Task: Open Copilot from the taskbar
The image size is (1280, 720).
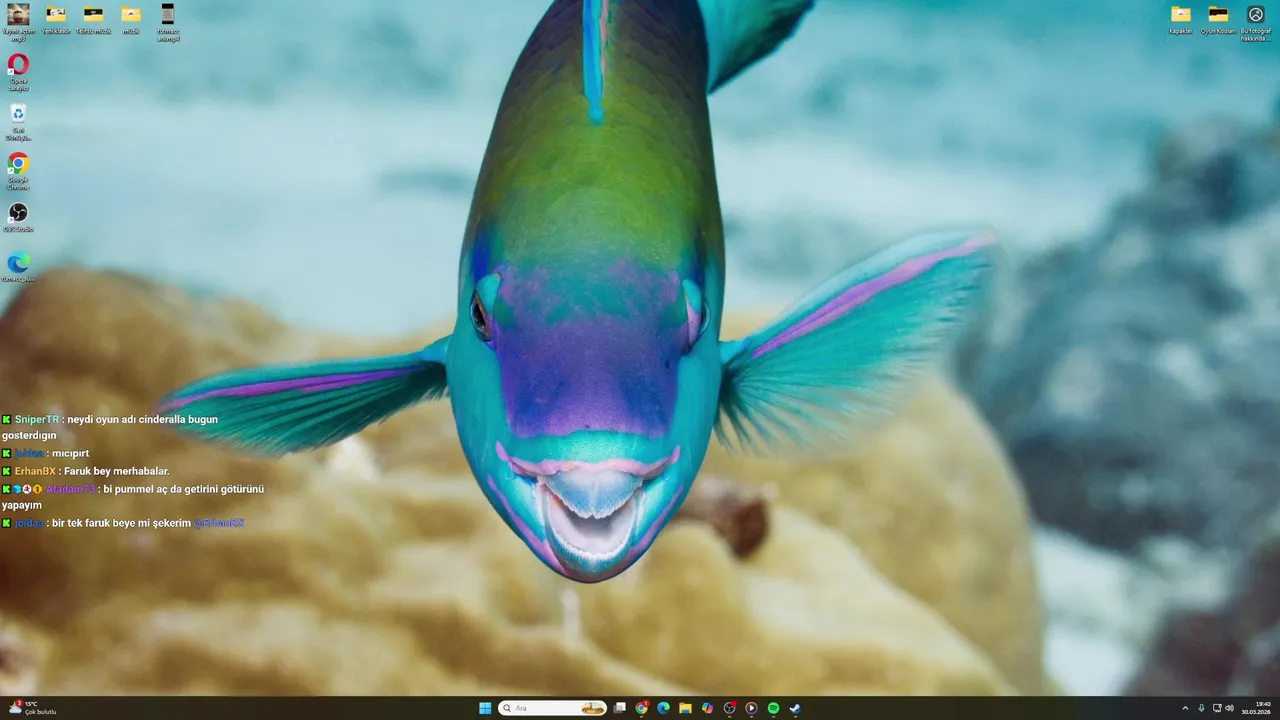Action: point(708,708)
